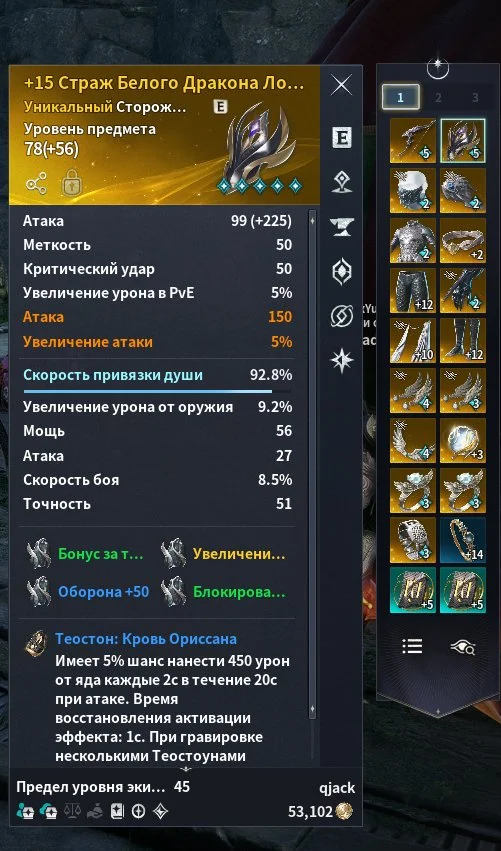501x851 pixels.
Task: Click the balance scales icon at bottom
Action: coord(73,811)
